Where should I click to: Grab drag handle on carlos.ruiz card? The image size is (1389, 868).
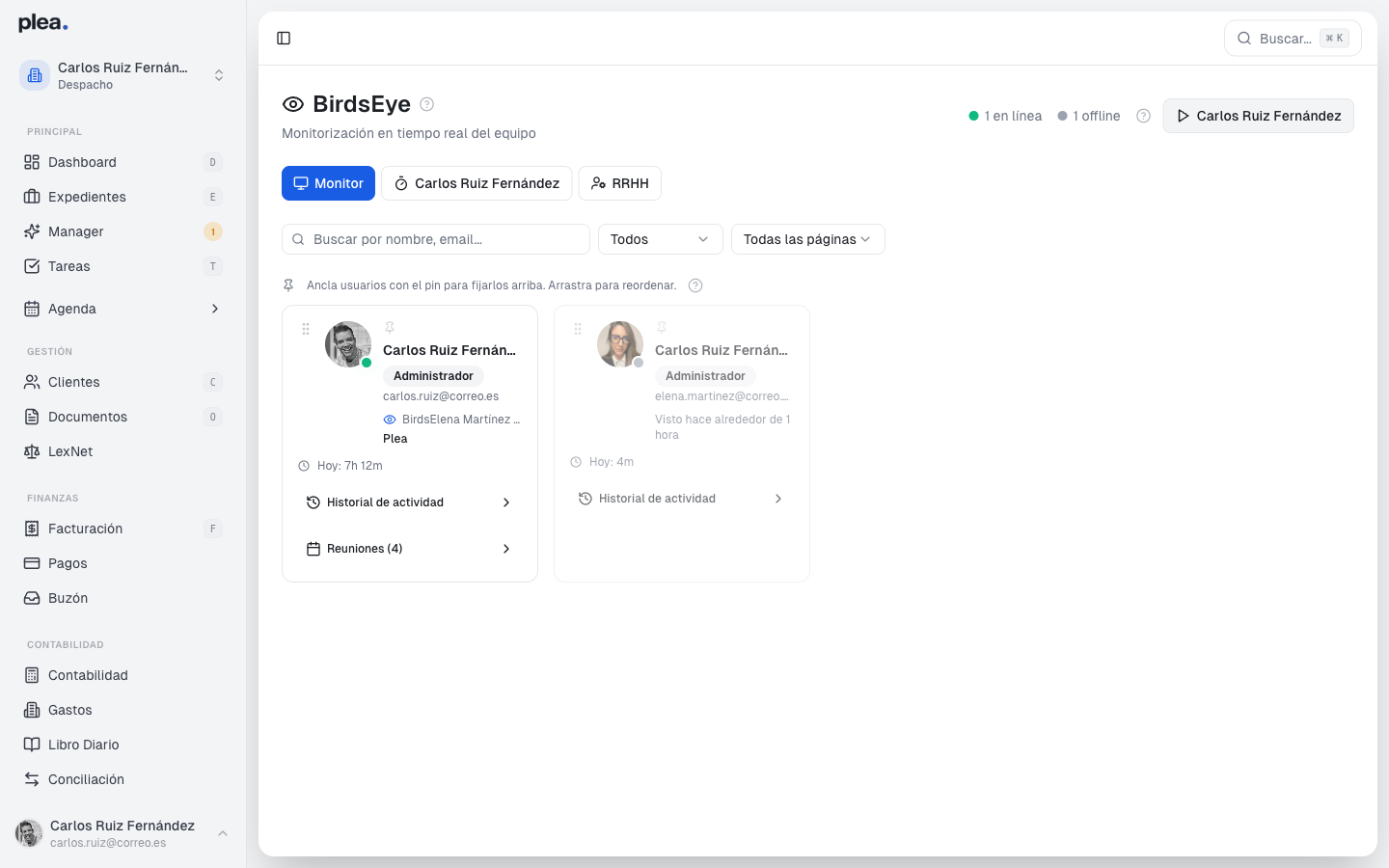(x=306, y=329)
